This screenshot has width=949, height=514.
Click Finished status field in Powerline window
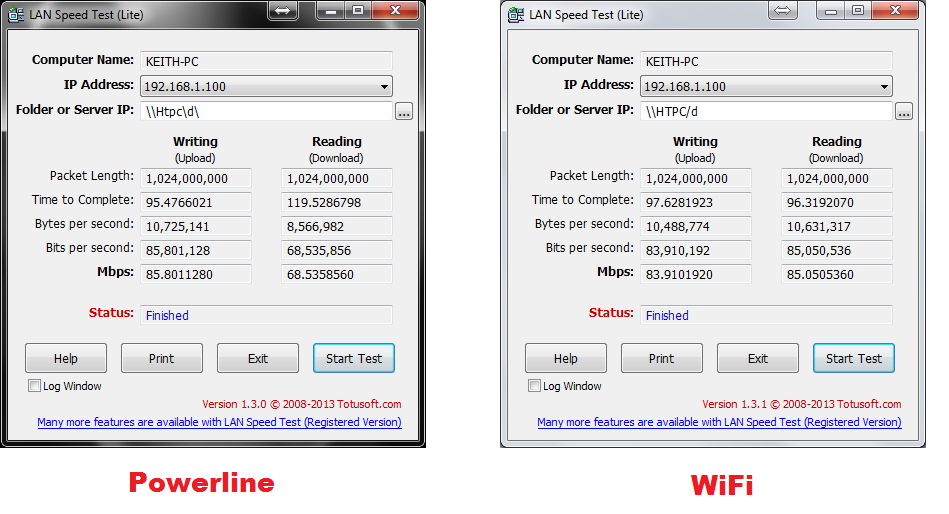266,315
